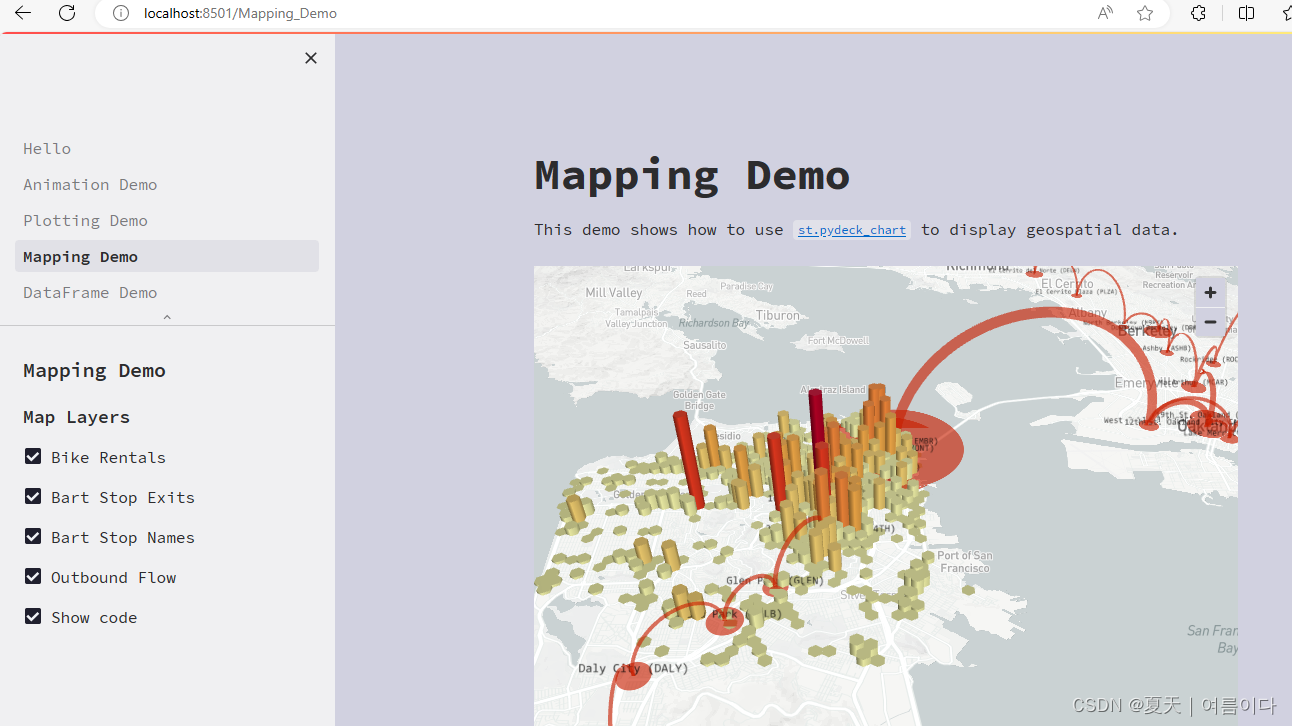Screen dimensions: 1292x726
Task: Uncheck the Outbound Flow checkbox
Action: click(x=33, y=576)
